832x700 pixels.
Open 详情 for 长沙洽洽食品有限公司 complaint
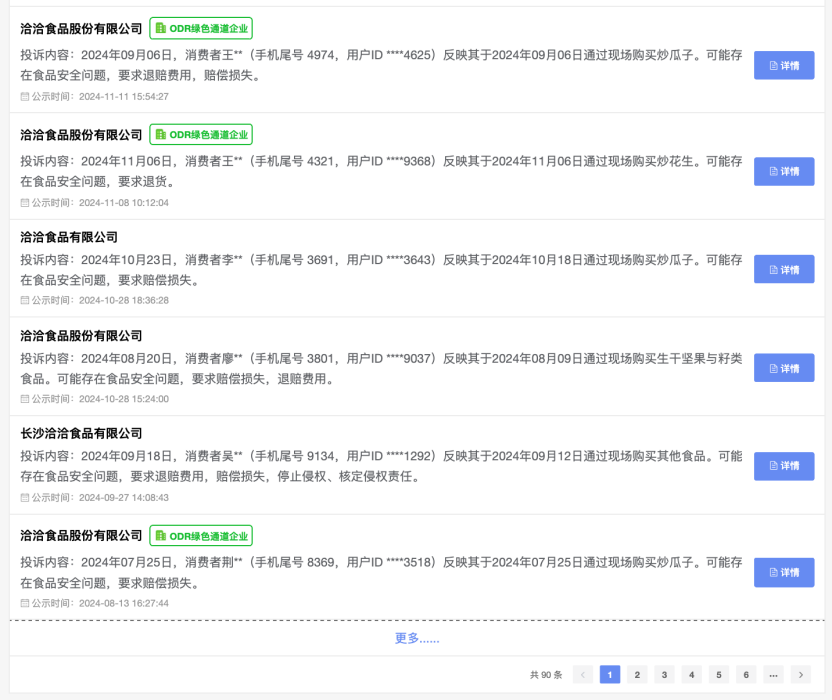pyautogui.click(x=784, y=466)
